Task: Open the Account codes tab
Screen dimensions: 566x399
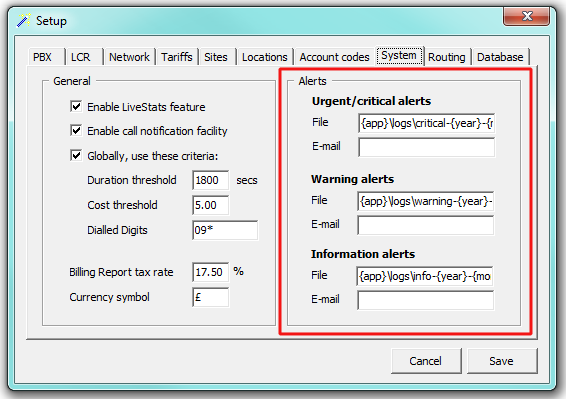Action: (x=335, y=57)
